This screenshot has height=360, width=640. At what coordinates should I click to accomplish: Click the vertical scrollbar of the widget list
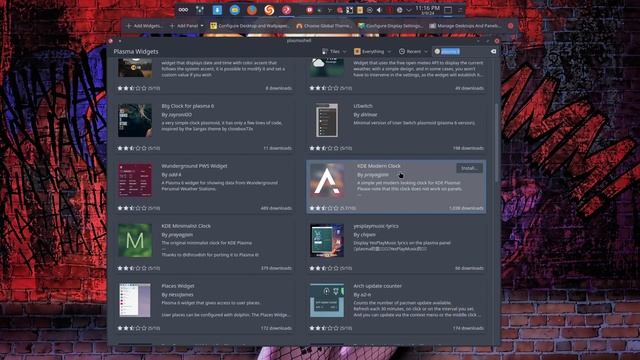pos(497,143)
